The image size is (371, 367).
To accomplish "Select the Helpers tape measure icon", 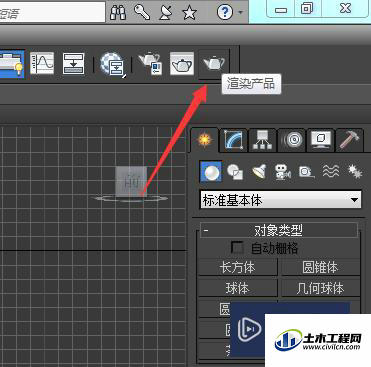I will point(306,172).
